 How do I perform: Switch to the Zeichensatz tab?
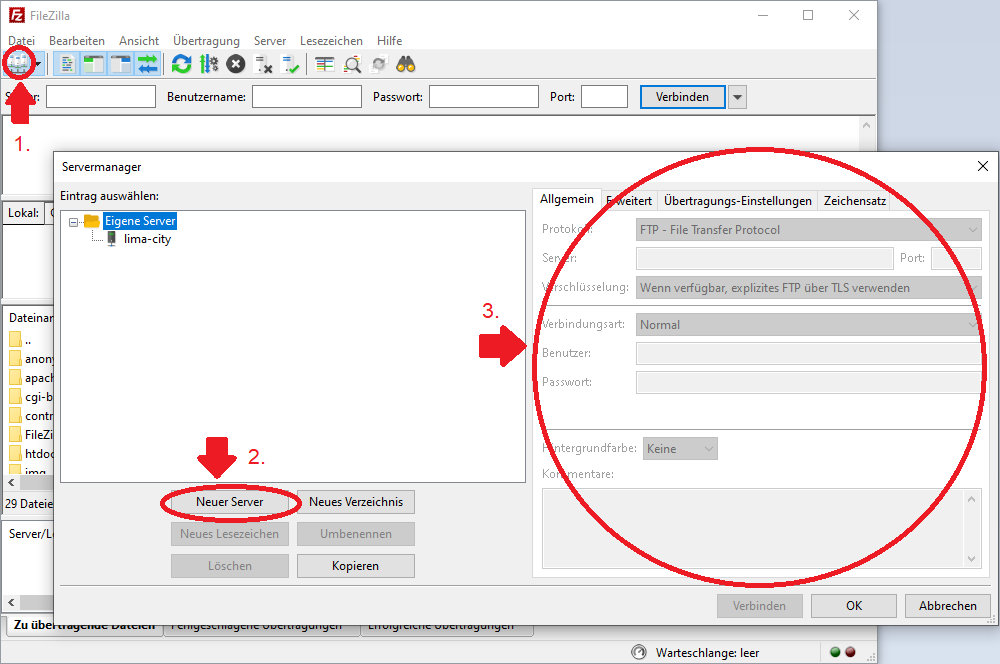pos(855,200)
